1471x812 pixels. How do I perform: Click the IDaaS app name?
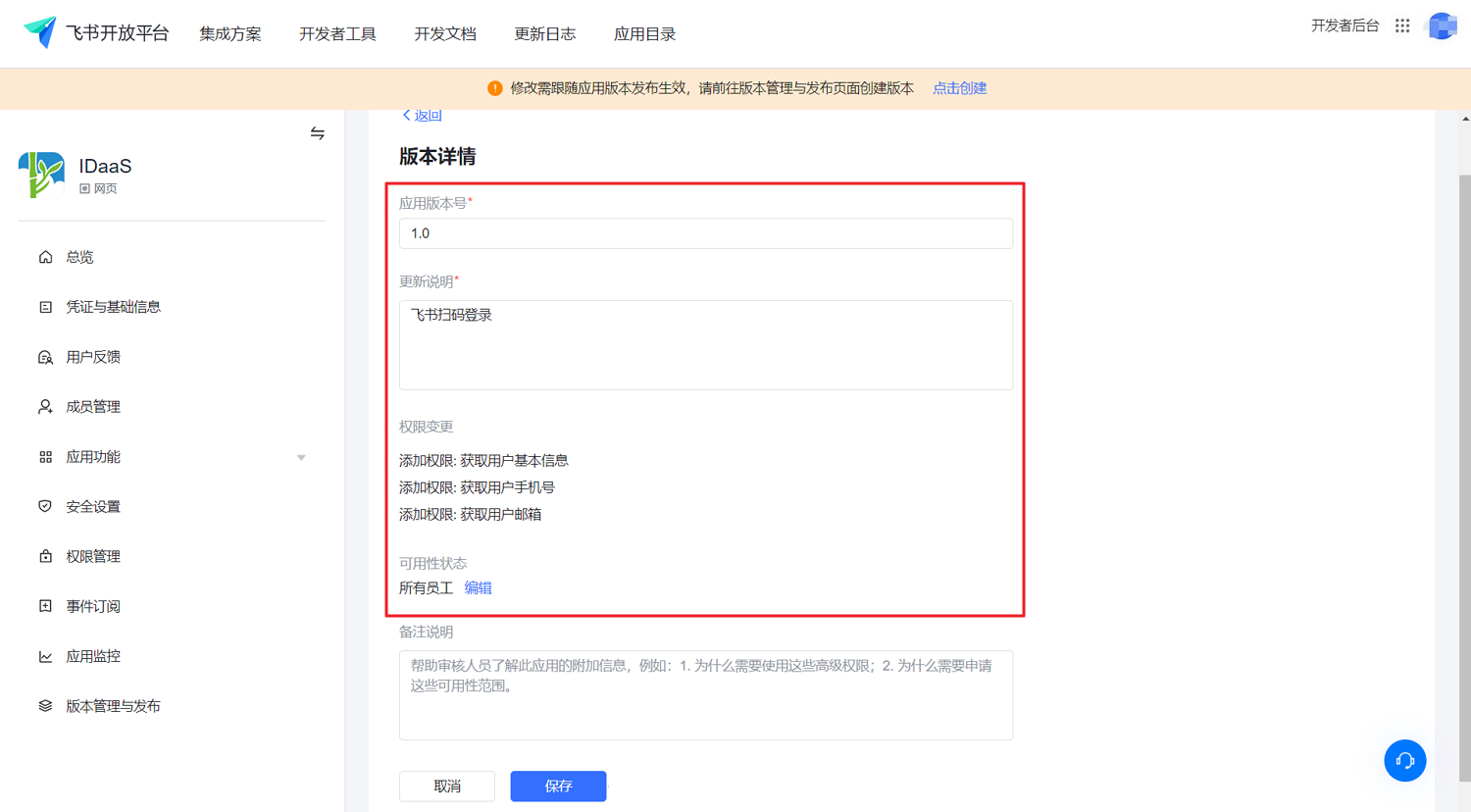click(105, 166)
